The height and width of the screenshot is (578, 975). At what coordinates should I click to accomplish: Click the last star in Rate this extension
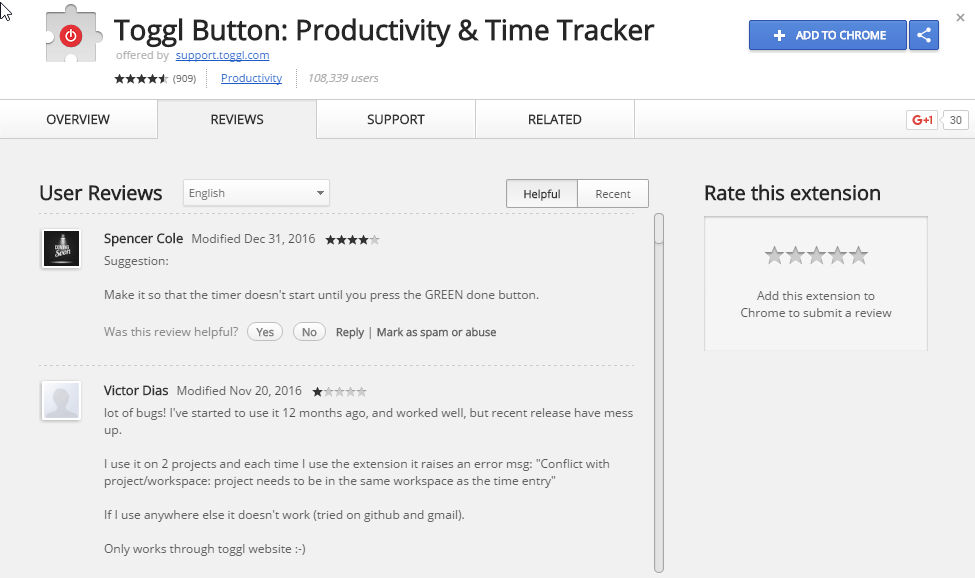(x=859, y=255)
